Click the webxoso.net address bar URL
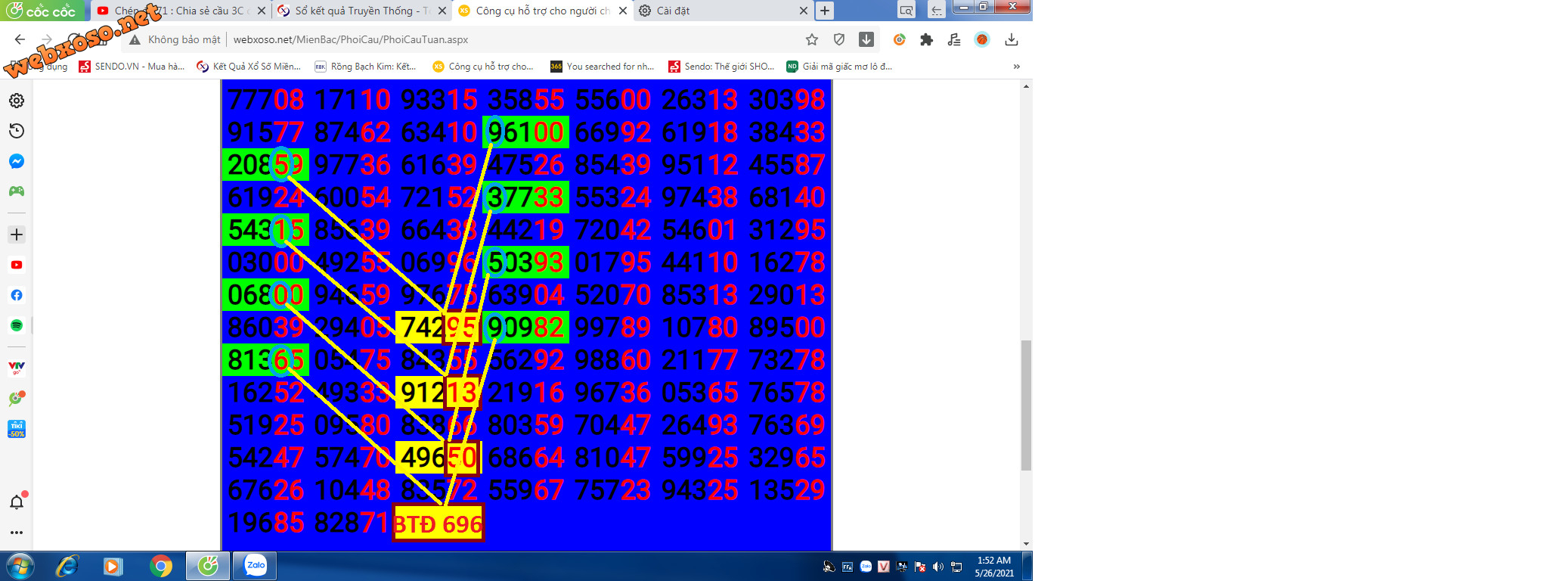This screenshot has height=581, width=1568. click(x=351, y=39)
